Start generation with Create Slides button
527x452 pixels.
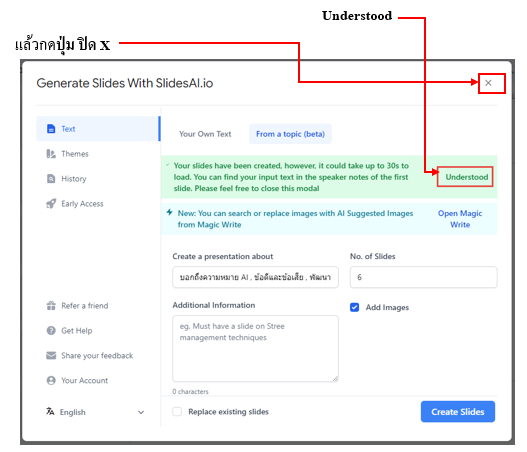(x=458, y=412)
